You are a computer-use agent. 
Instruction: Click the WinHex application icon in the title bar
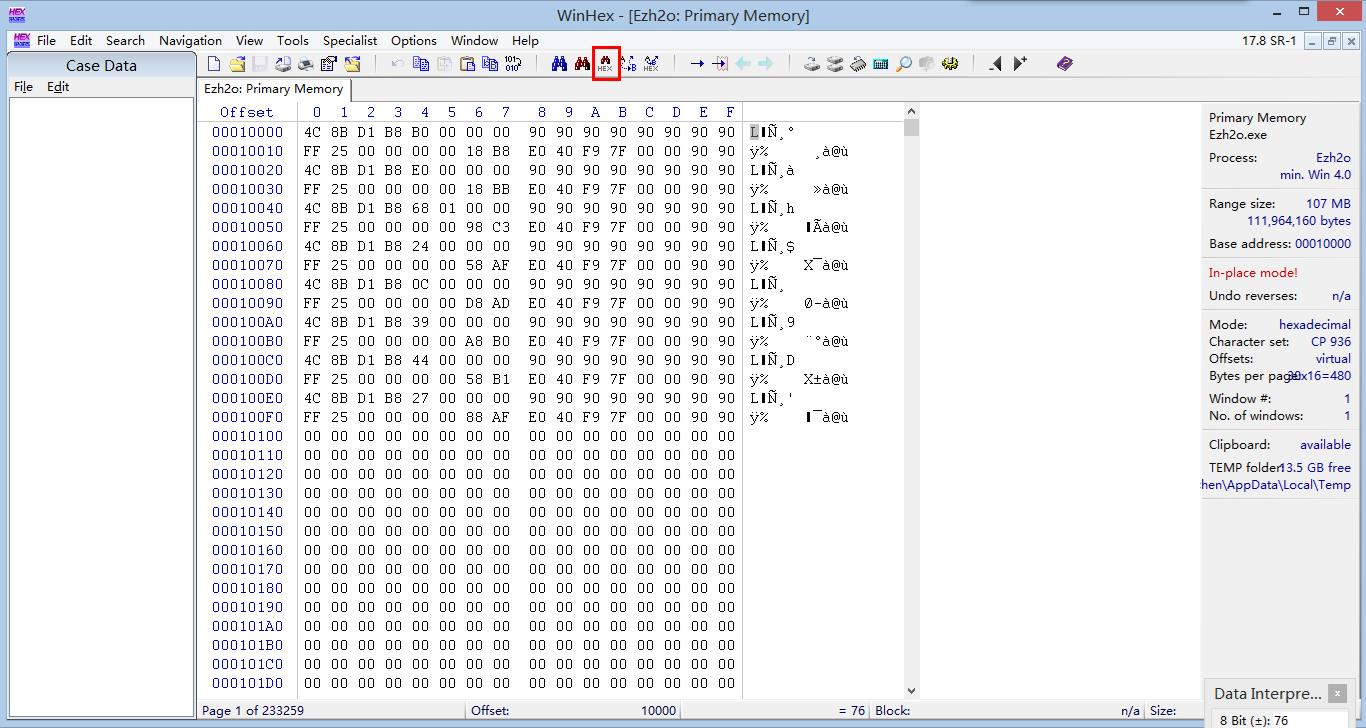[x=17, y=15]
